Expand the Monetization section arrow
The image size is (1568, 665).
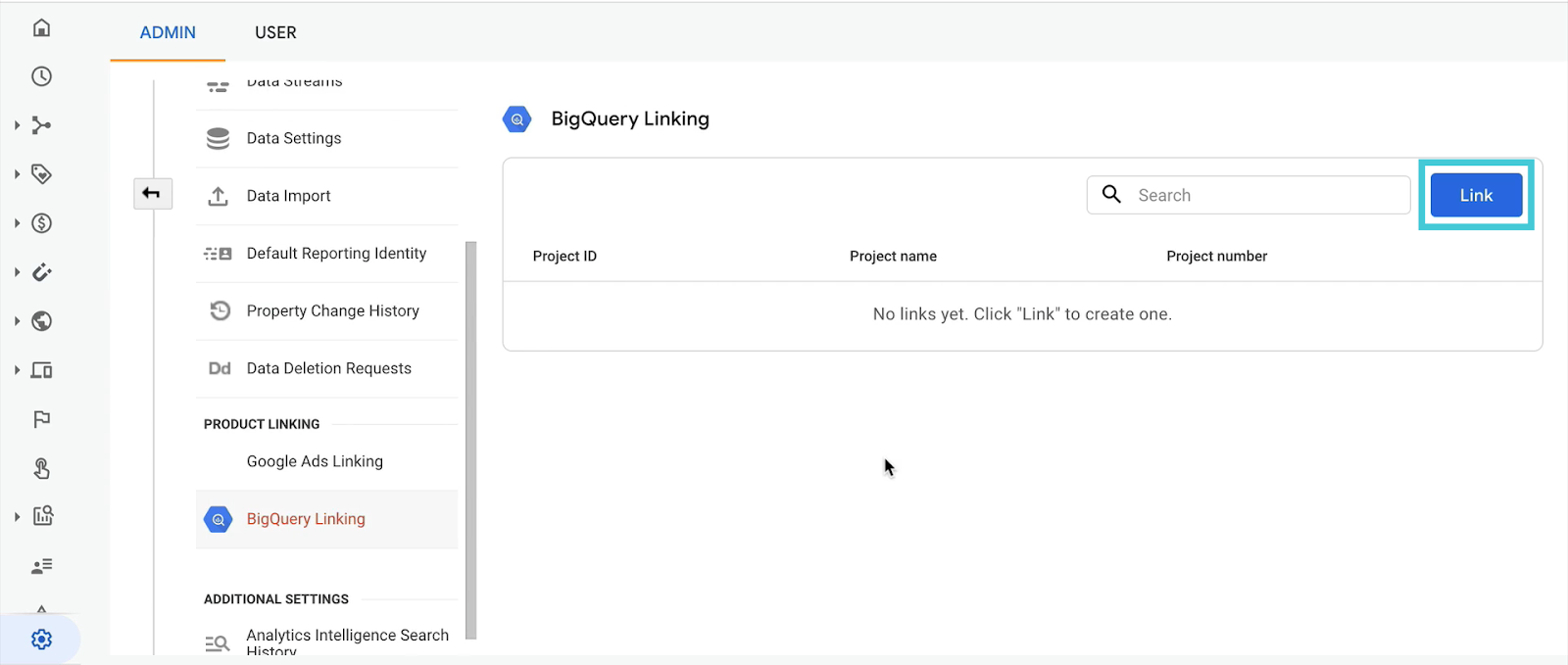[x=17, y=223]
